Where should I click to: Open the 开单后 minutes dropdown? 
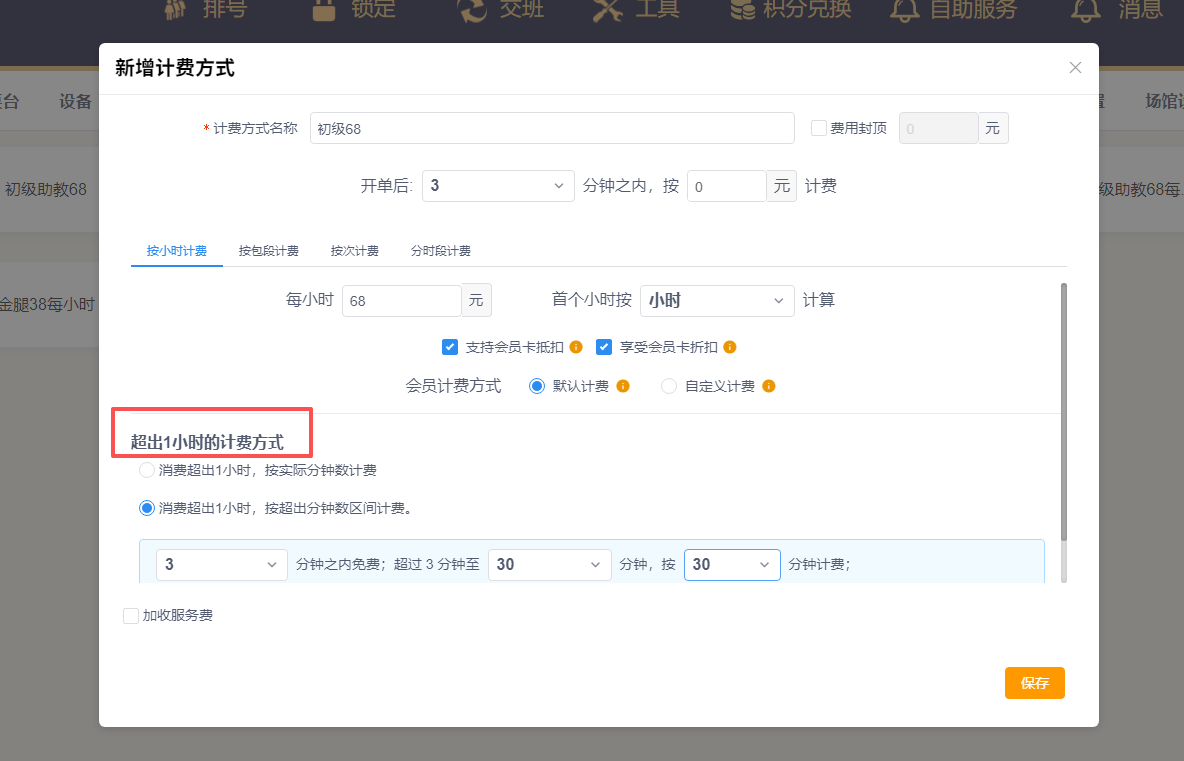(498, 186)
